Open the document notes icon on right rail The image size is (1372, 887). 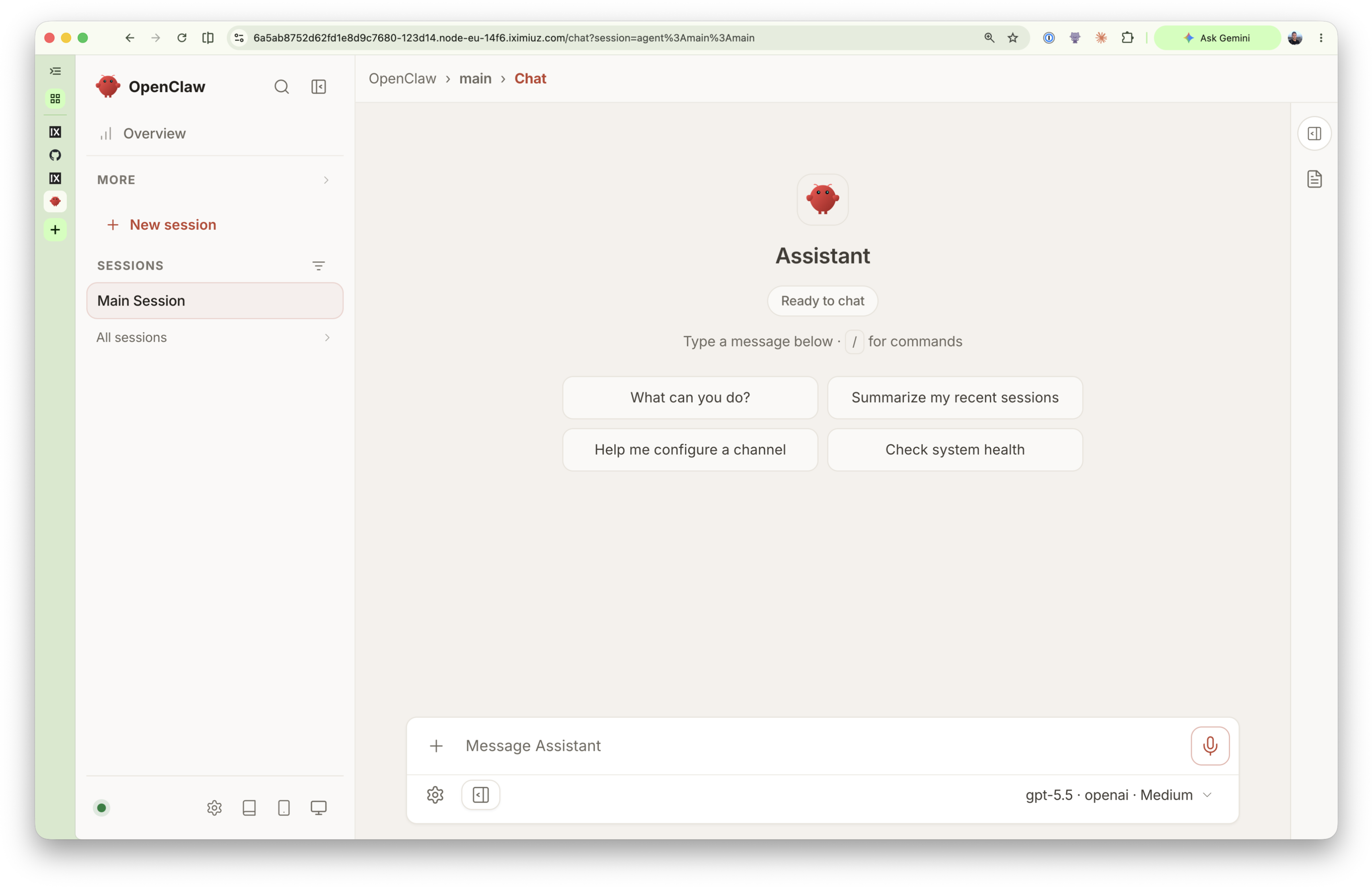(1314, 179)
